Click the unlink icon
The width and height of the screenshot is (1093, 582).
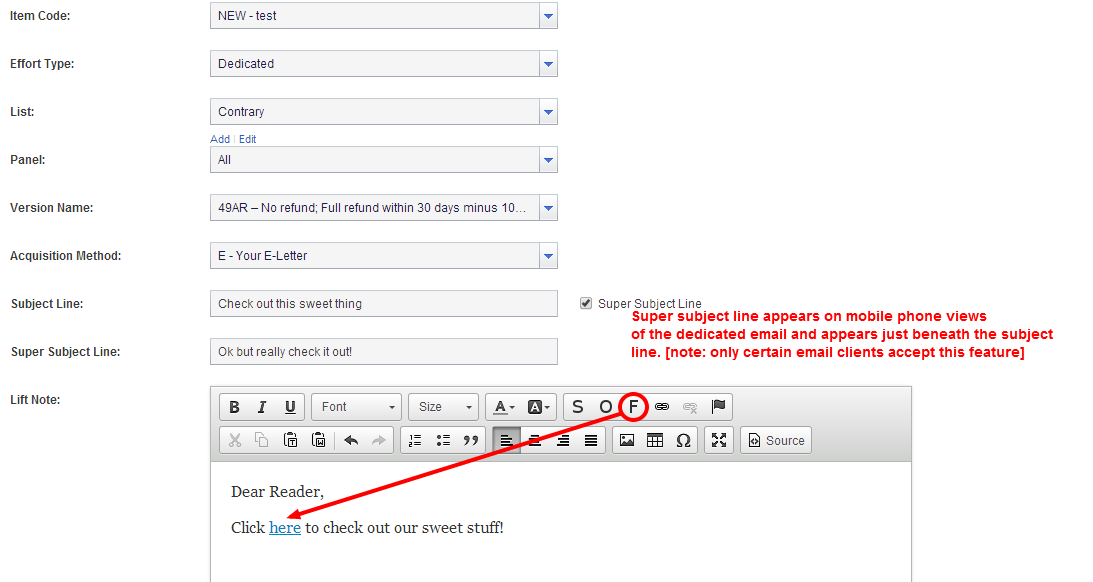[690, 407]
